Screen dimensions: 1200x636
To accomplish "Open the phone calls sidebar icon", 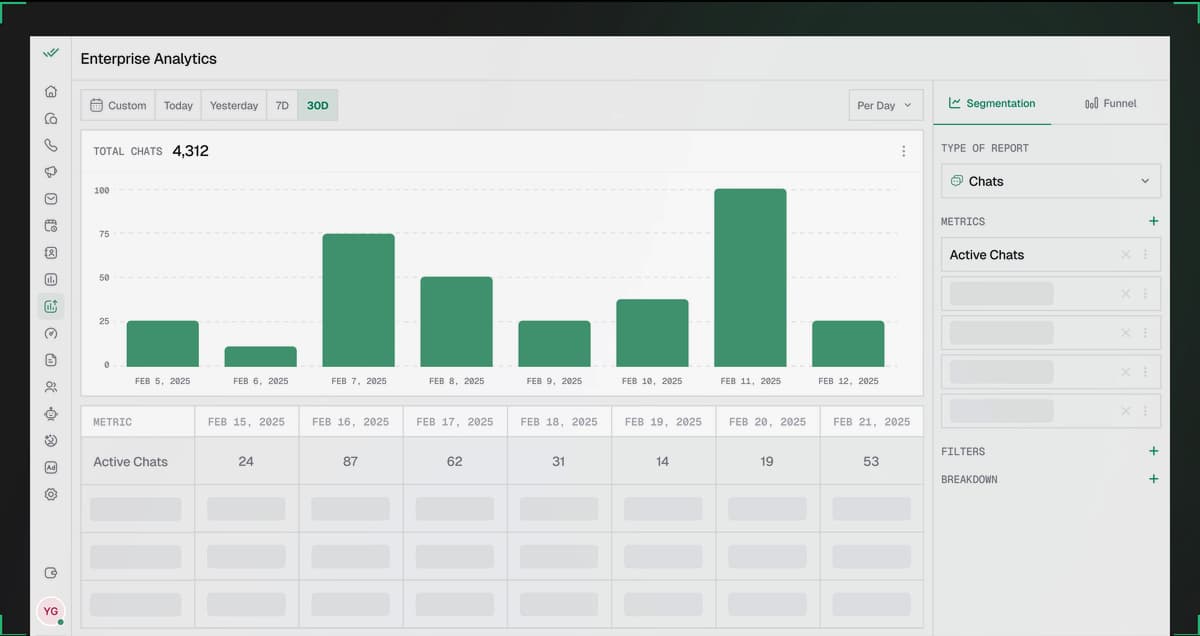I will point(51,145).
